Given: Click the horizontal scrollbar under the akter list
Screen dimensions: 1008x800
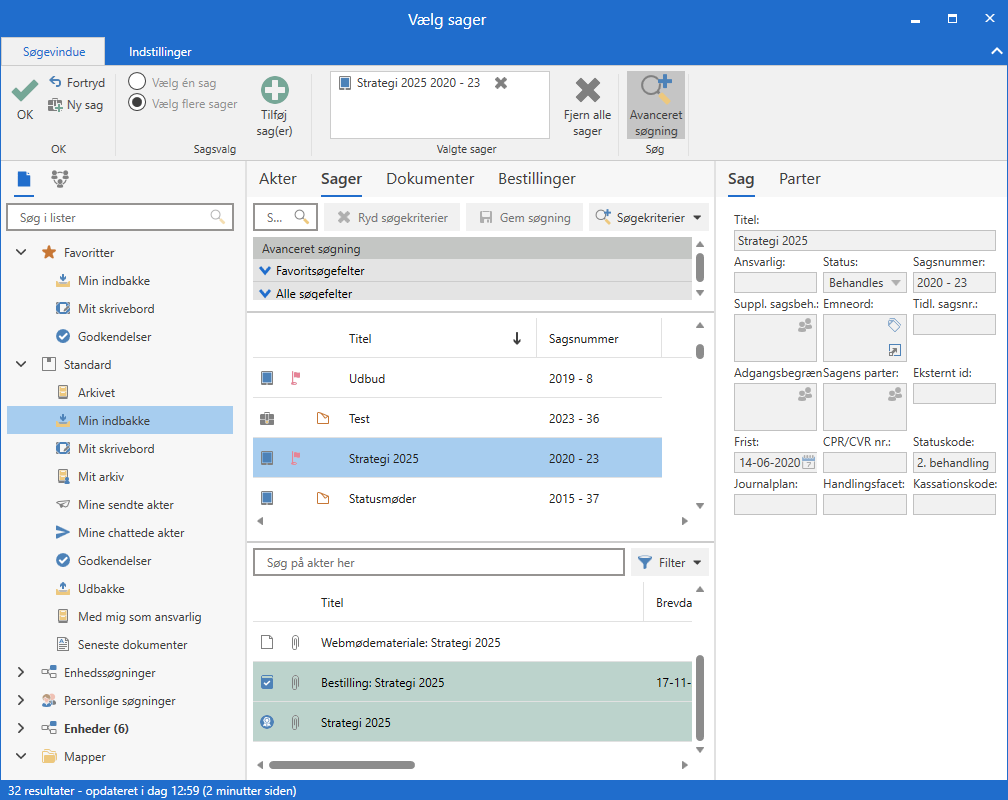Looking at the screenshot, I should tap(341, 765).
